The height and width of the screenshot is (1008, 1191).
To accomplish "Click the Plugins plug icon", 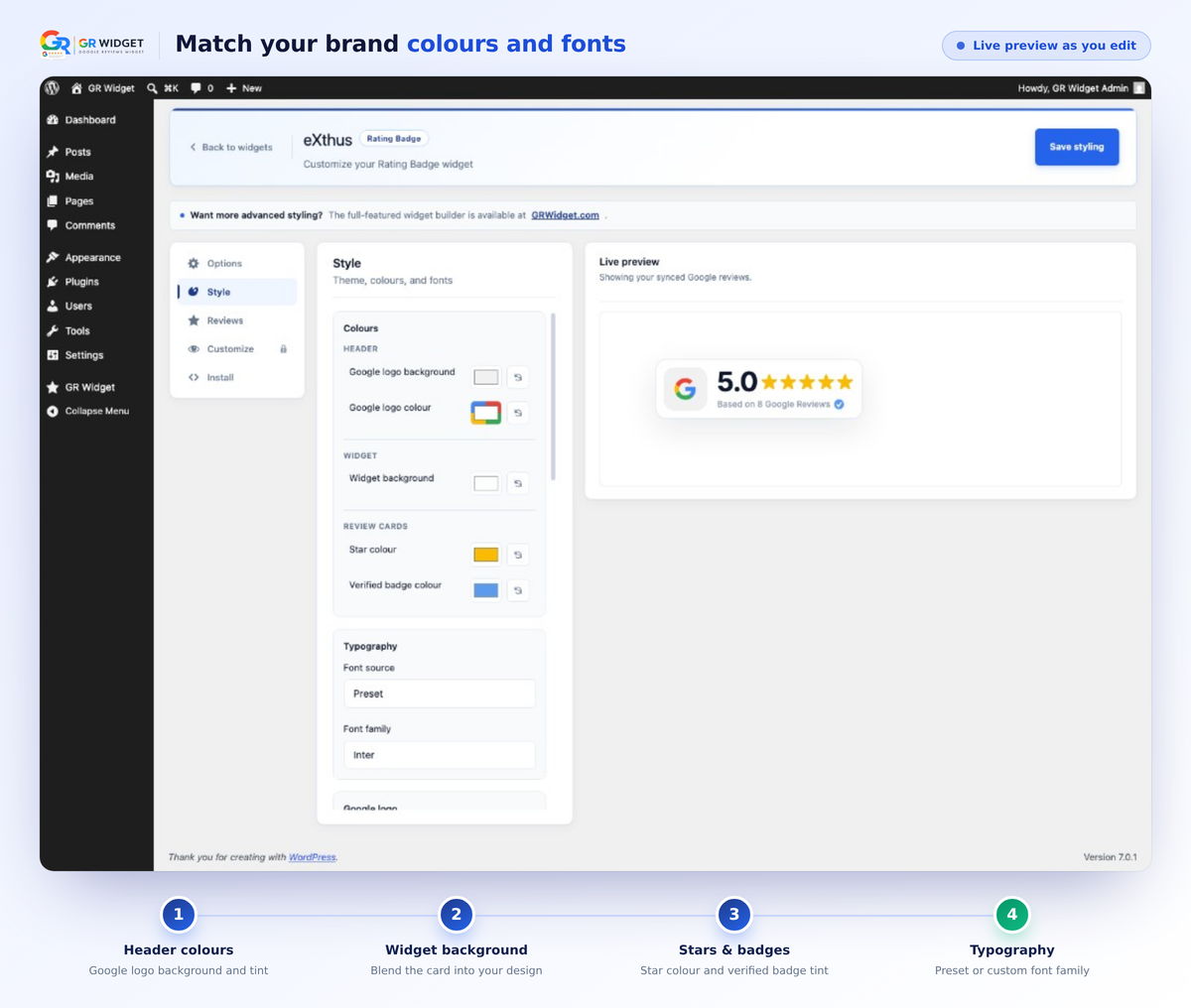I will pyautogui.click(x=53, y=282).
